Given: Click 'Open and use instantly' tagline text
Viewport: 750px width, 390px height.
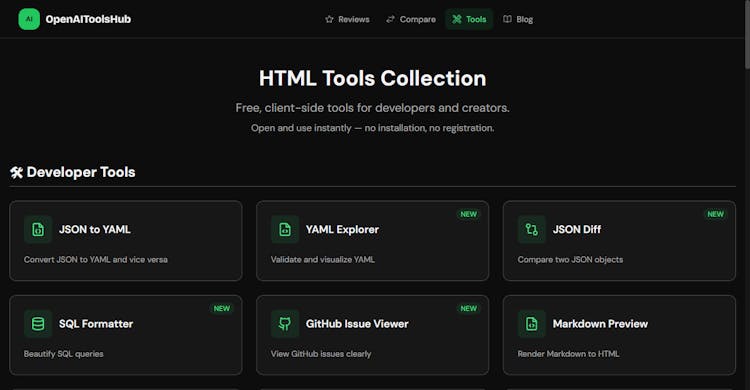Looking at the screenshot, I should click(x=373, y=128).
